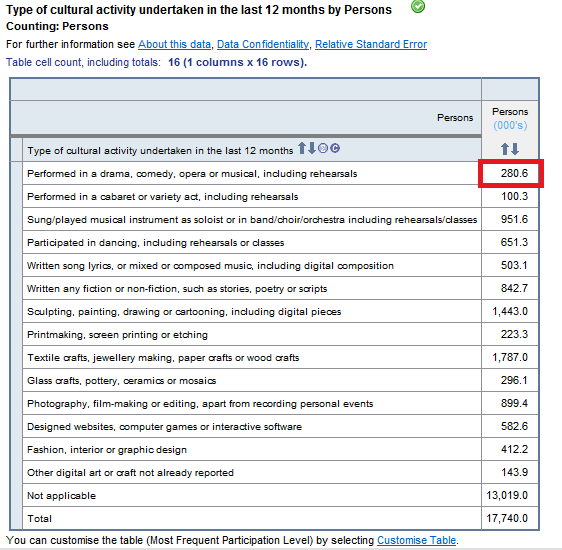Click 'Sculpting, painting, drawing or cartooning' row label
562x550 pixels.
click(x=184, y=311)
